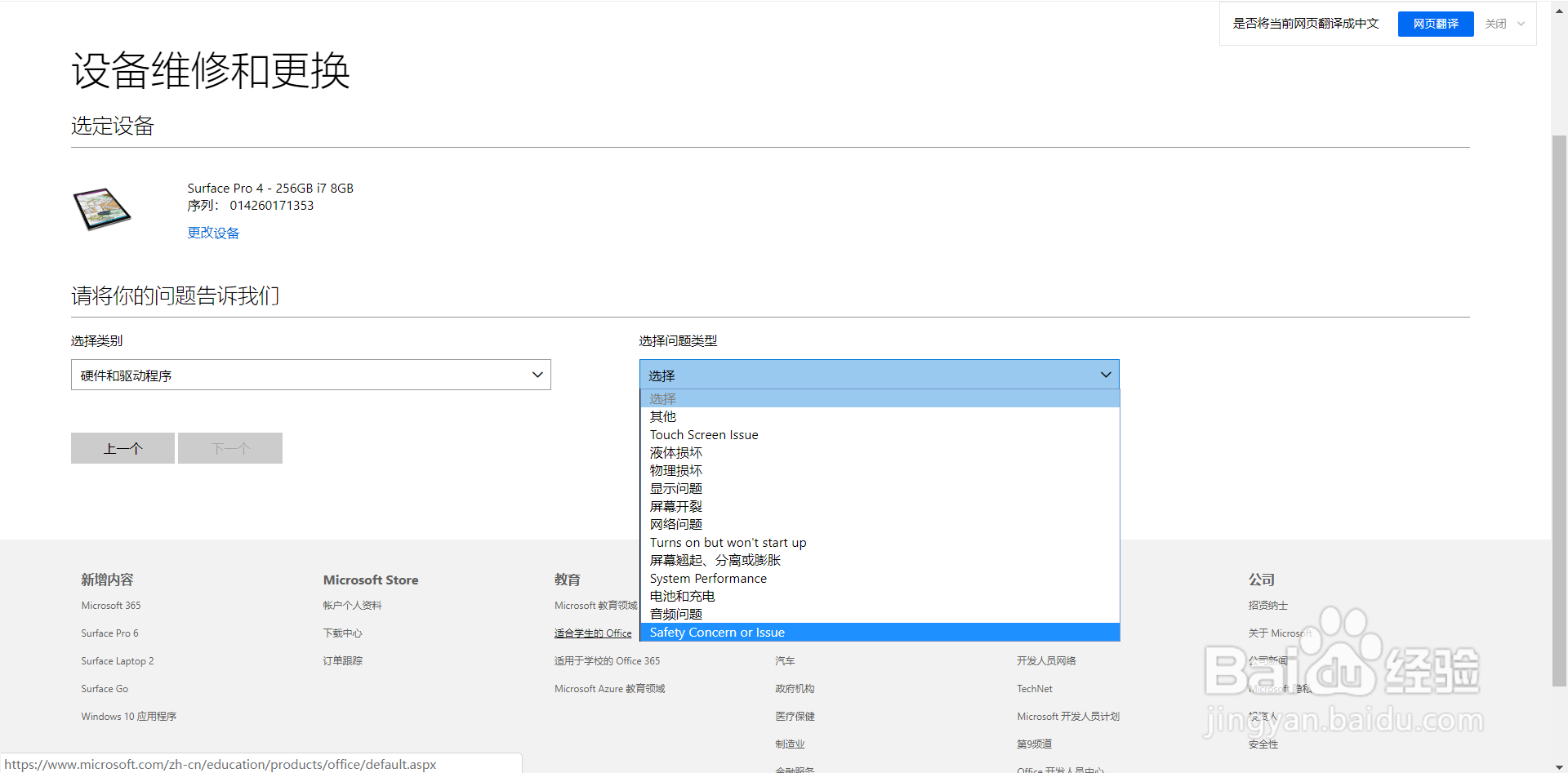Open 适合学生的 Office link
This screenshot has width=1568, height=773.
[593, 633]
